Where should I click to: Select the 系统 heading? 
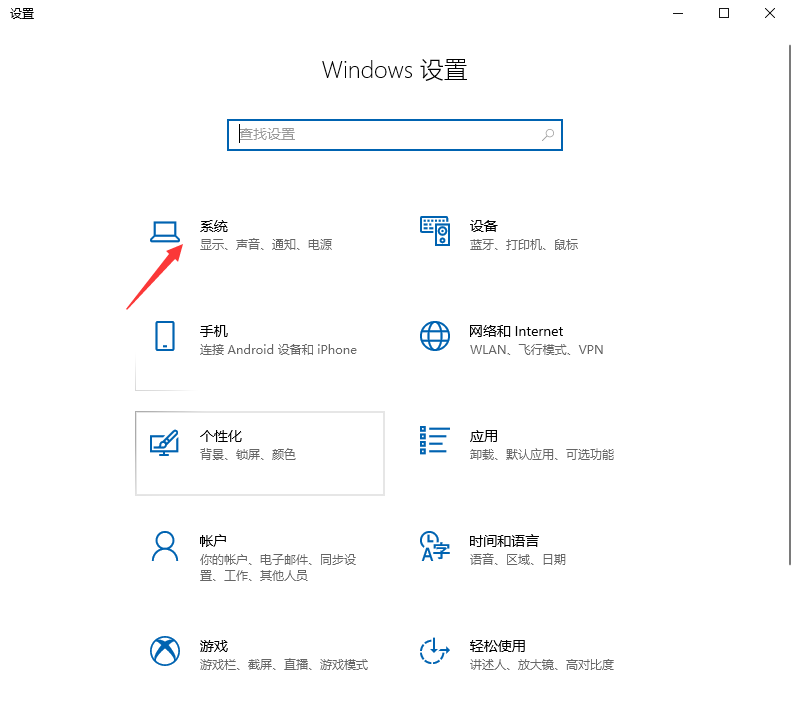tap(213, 226)
